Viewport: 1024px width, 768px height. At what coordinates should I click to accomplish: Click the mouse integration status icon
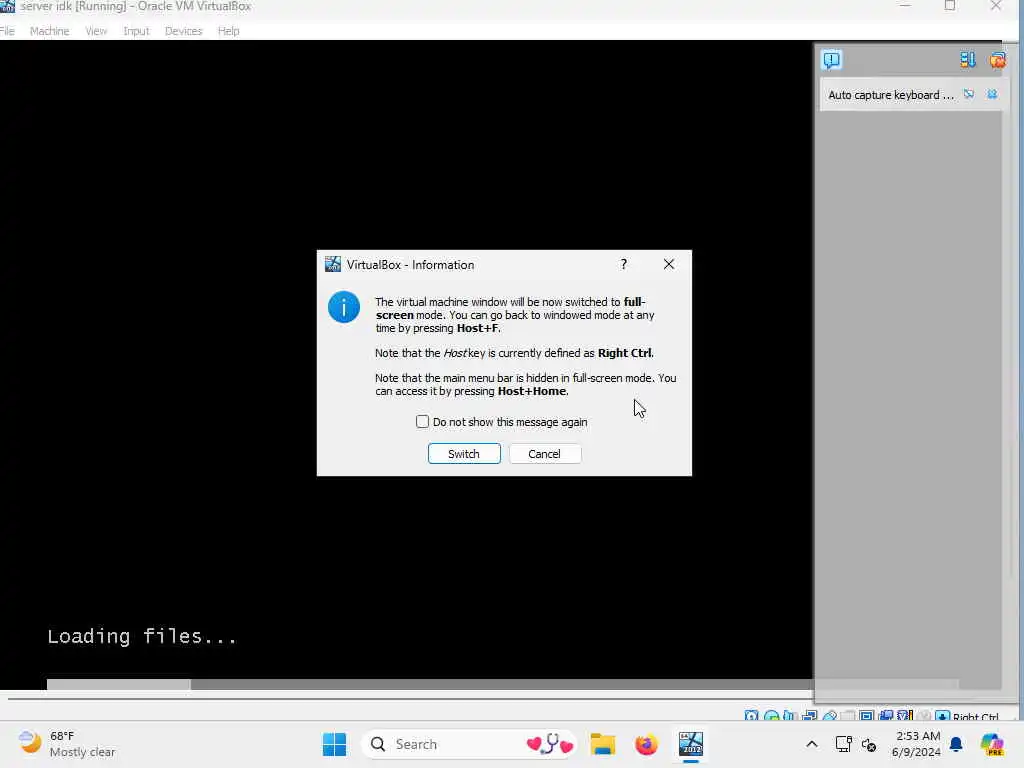pos(925,716)
